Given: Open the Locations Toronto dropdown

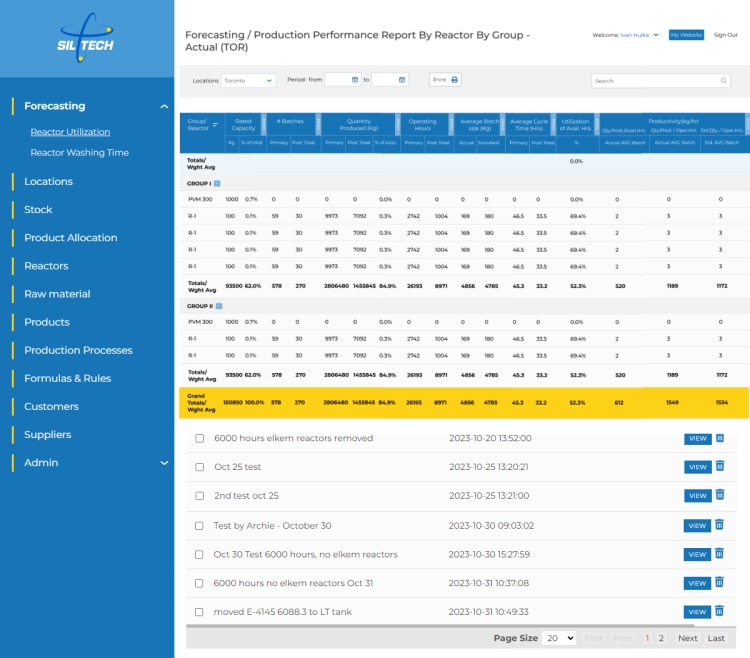Looking at the screenshot, I should (x=248, y=81).
